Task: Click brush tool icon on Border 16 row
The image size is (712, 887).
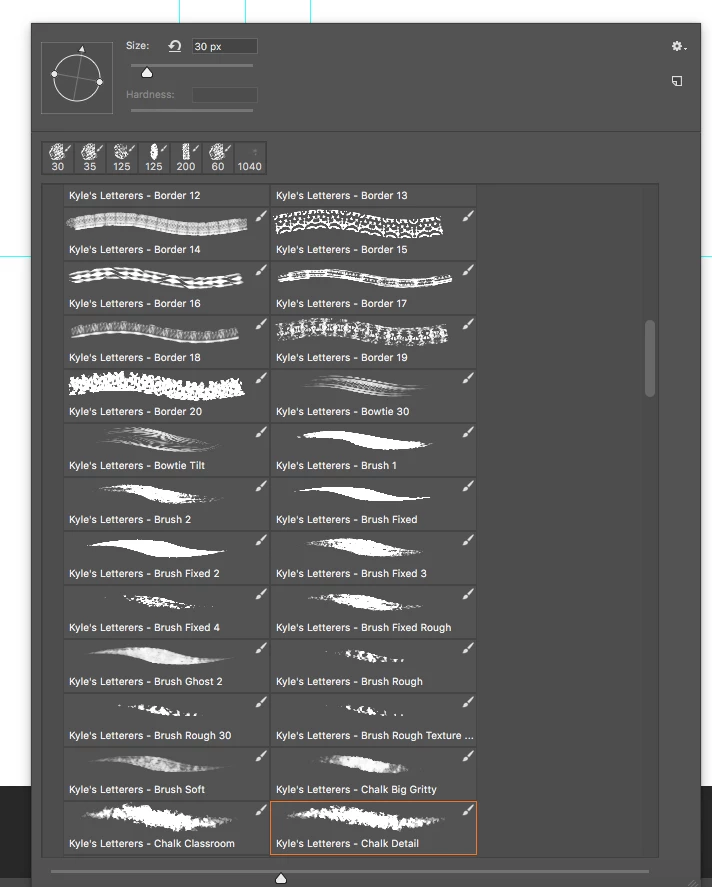Action: click(x=261, y=270)
